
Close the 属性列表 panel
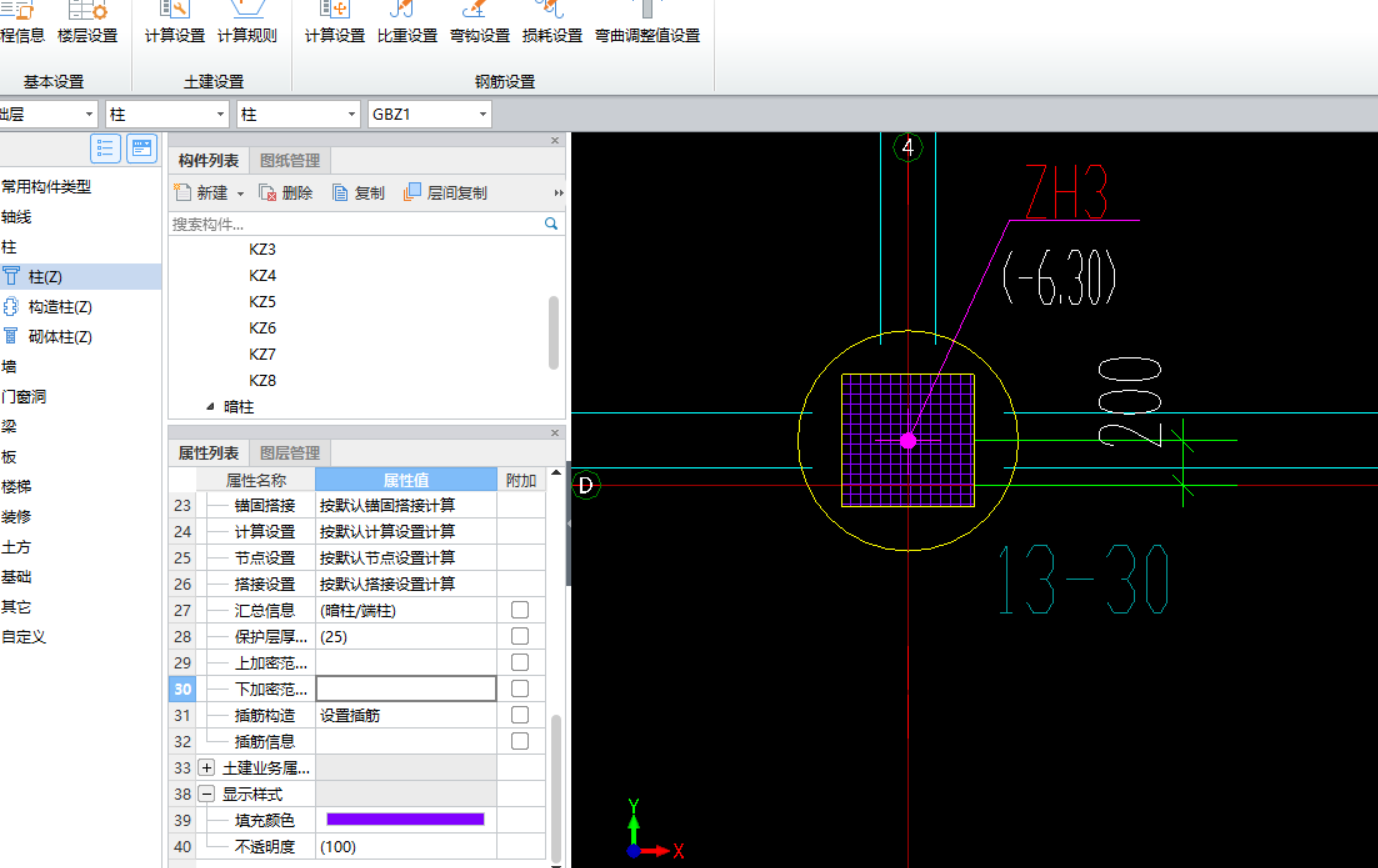tap(555, 433)
